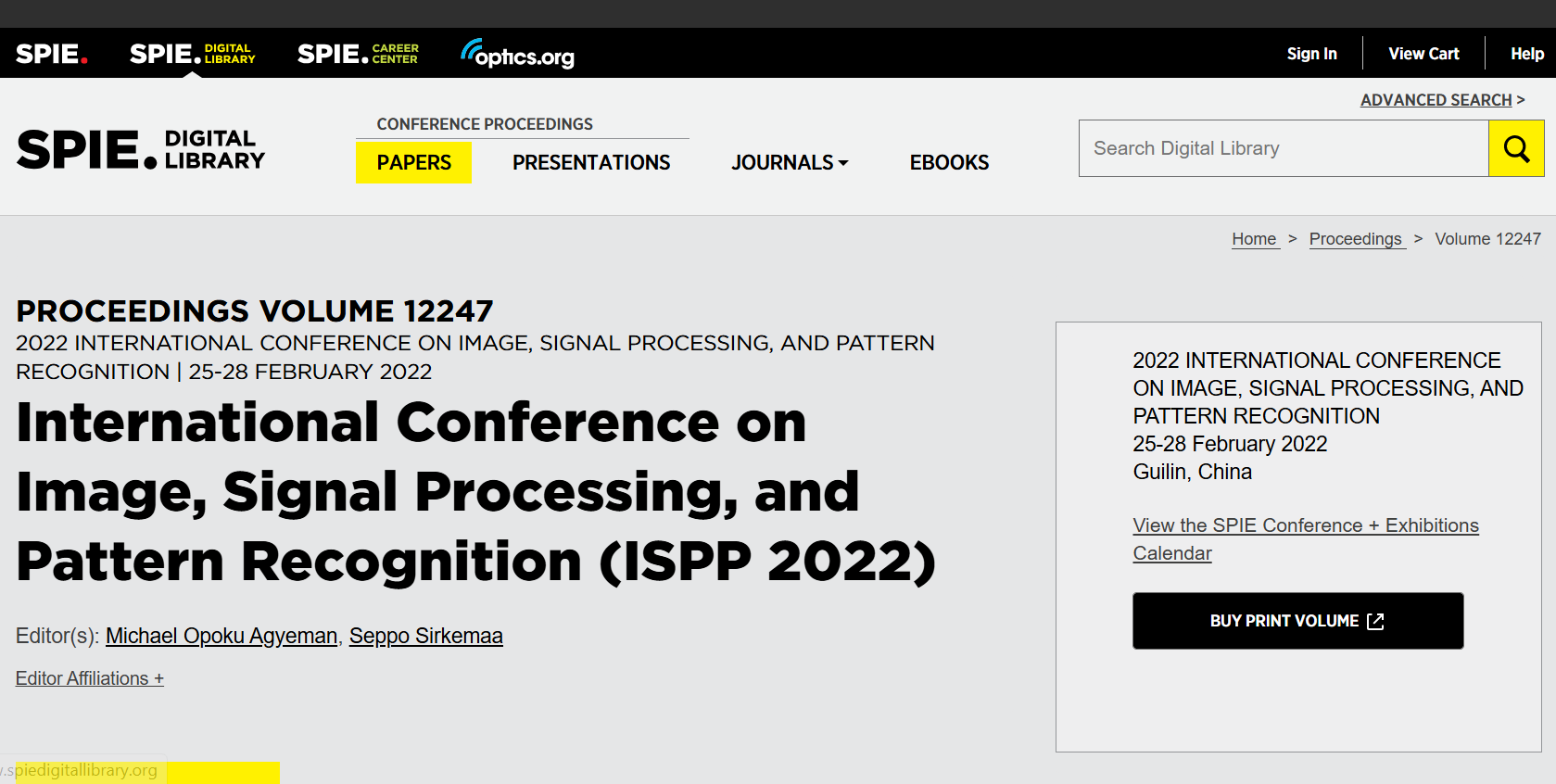Screen dimensions: 1556x784
Task: Click the SPIE logo in the top bar
Action: 52,54
